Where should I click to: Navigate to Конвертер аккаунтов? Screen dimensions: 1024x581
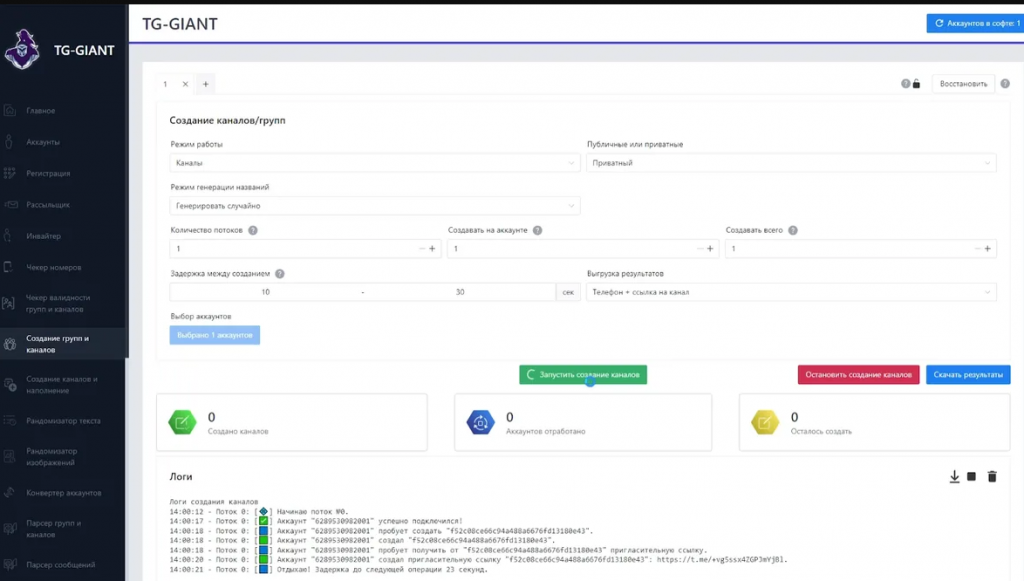pos(63,493)
